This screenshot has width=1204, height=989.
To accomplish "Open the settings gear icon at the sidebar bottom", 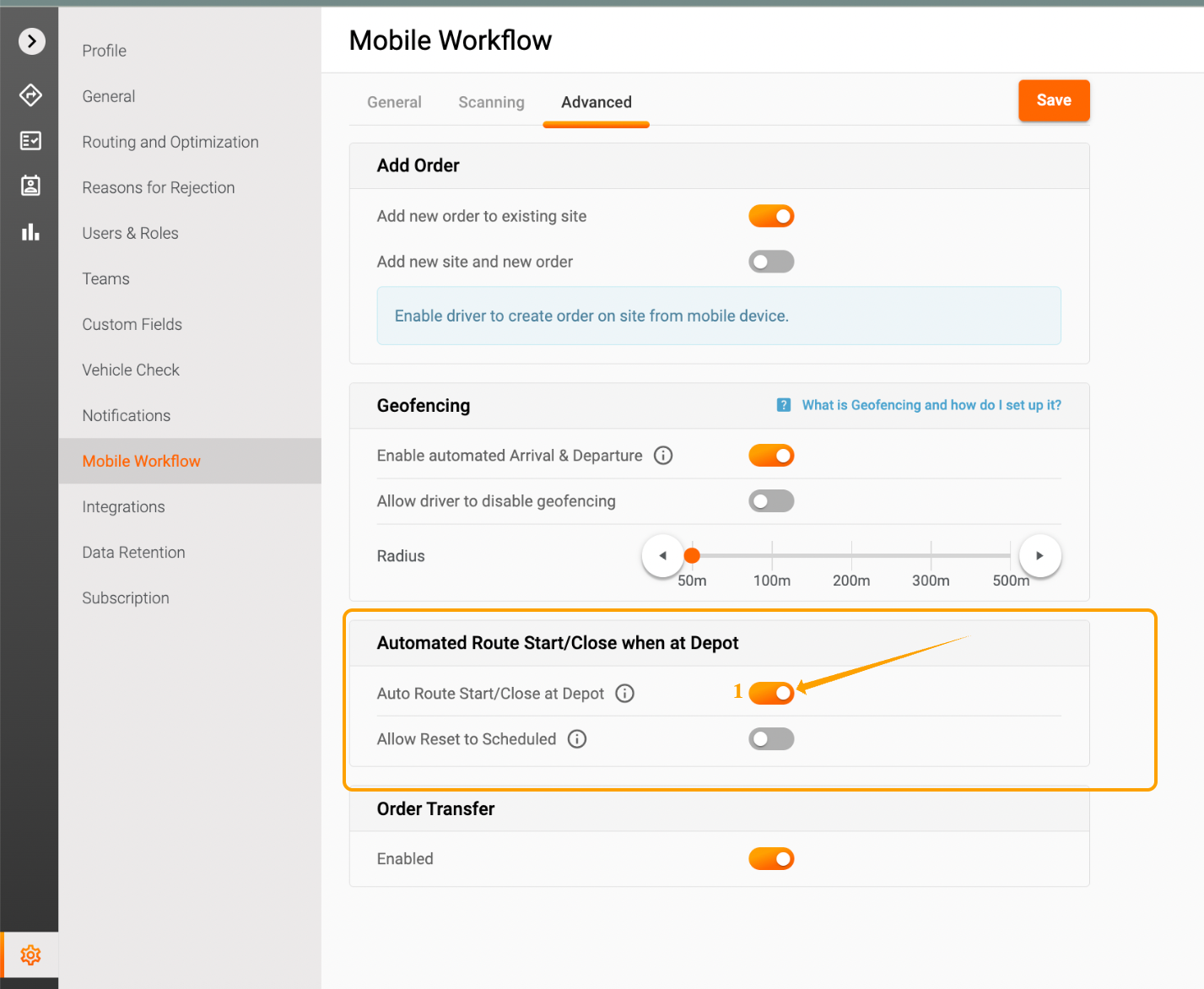I will click(30, 955).
